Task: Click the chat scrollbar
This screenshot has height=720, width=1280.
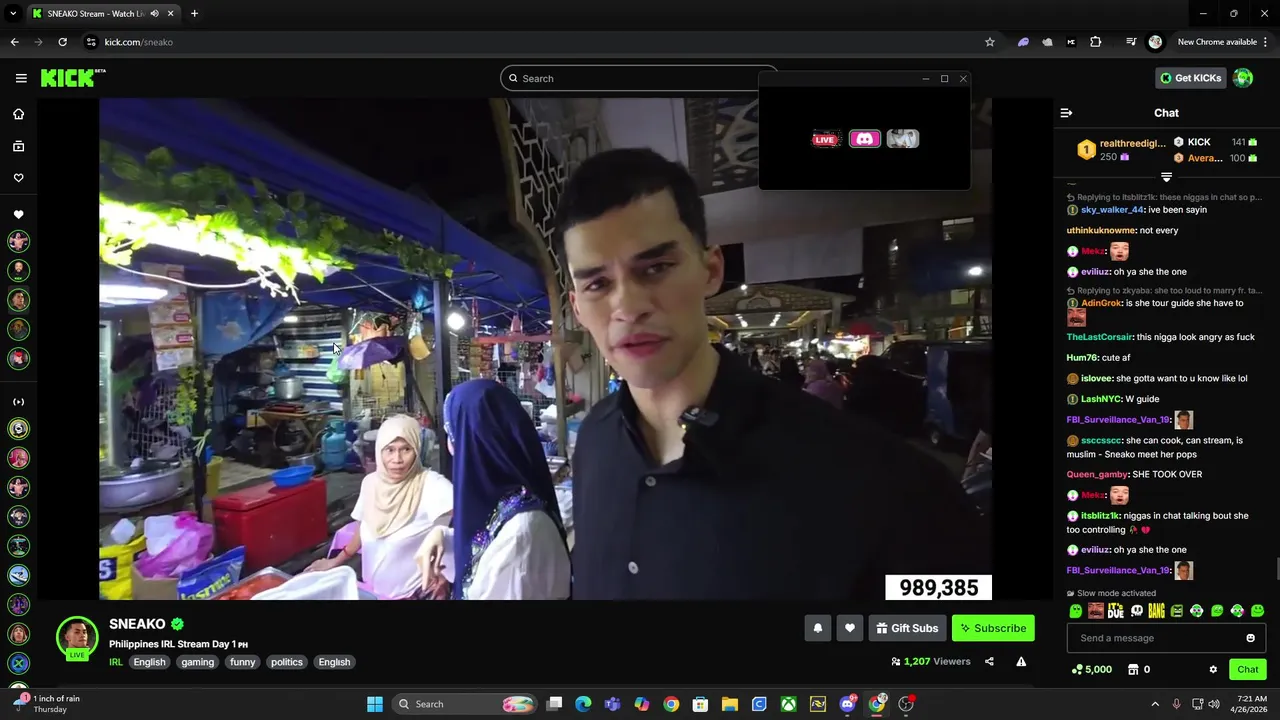Action: pyautogui.click(x=1276, y=570)
